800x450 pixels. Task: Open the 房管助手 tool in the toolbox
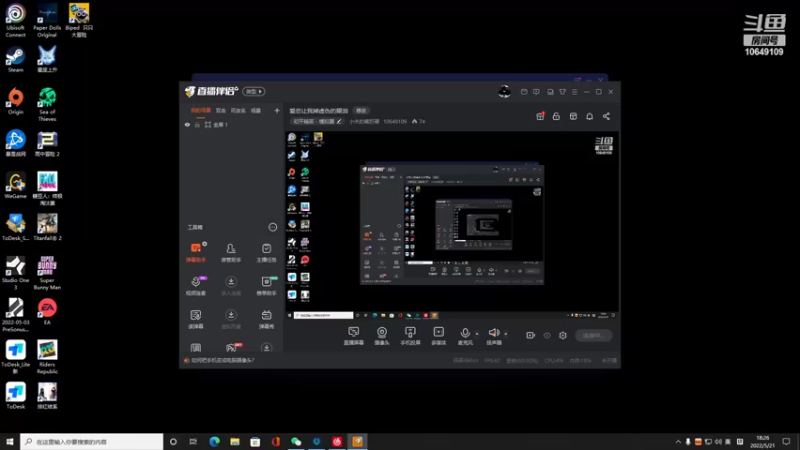pyautogui.click(x=231, y=253)
